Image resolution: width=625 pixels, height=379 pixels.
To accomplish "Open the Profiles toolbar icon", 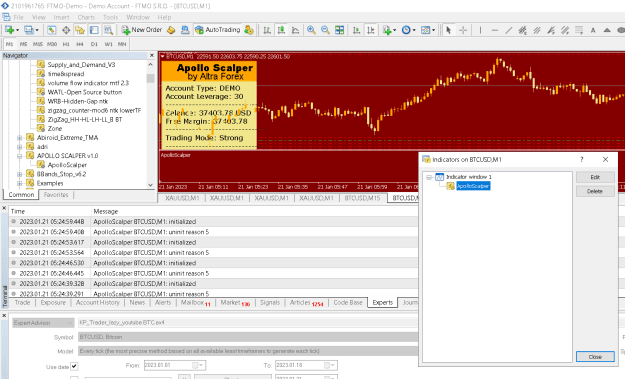I will 29,30.
